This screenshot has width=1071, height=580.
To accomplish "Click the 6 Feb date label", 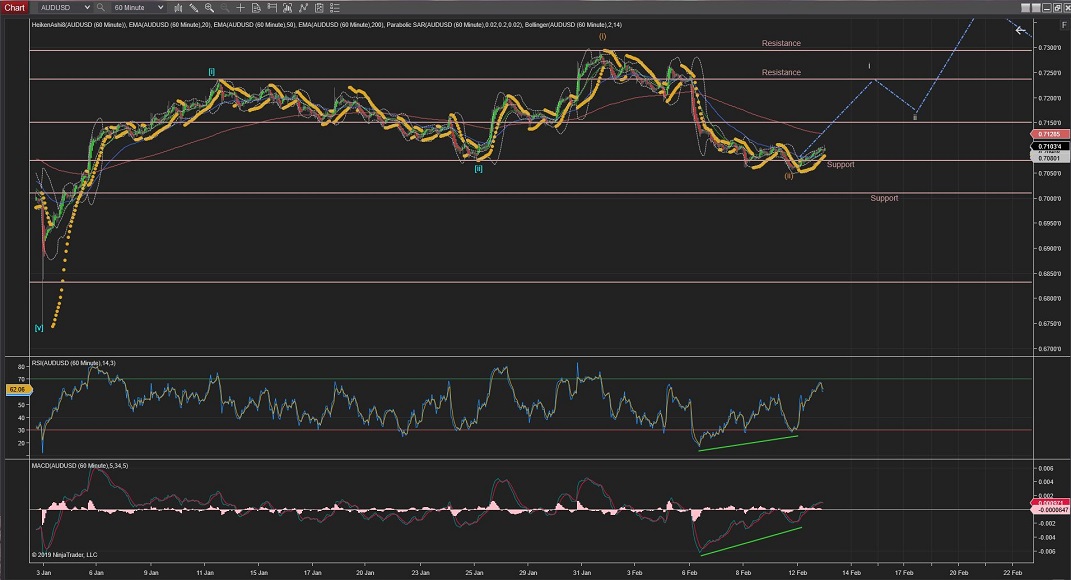I will click(689, 572).
